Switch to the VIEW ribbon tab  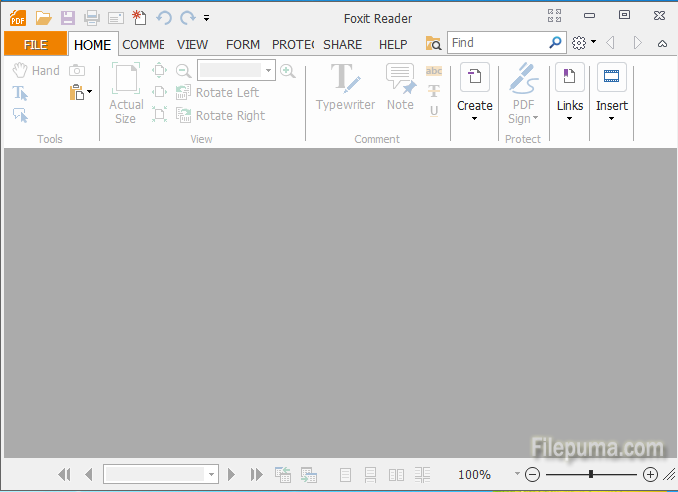193,44
